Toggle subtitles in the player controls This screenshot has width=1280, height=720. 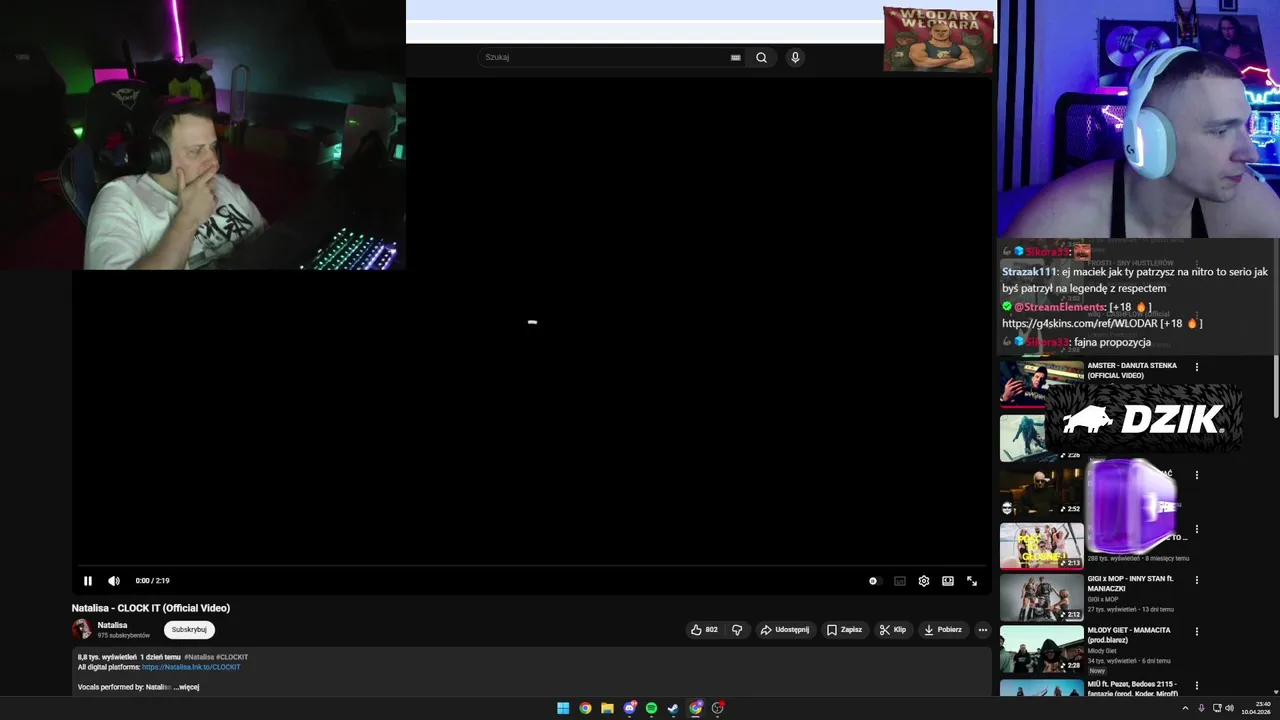900,581
